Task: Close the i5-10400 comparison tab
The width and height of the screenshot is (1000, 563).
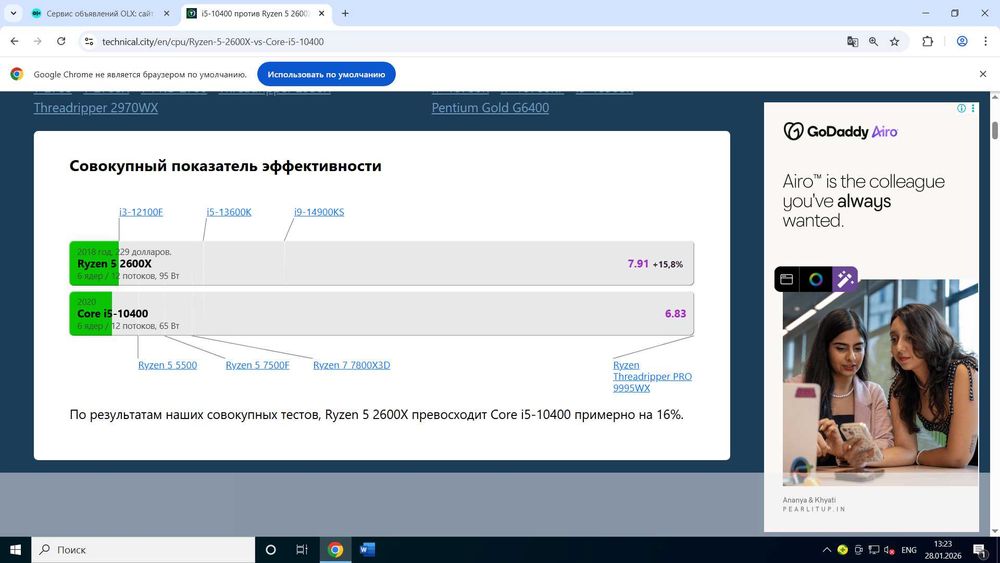Action: point(321,13)
